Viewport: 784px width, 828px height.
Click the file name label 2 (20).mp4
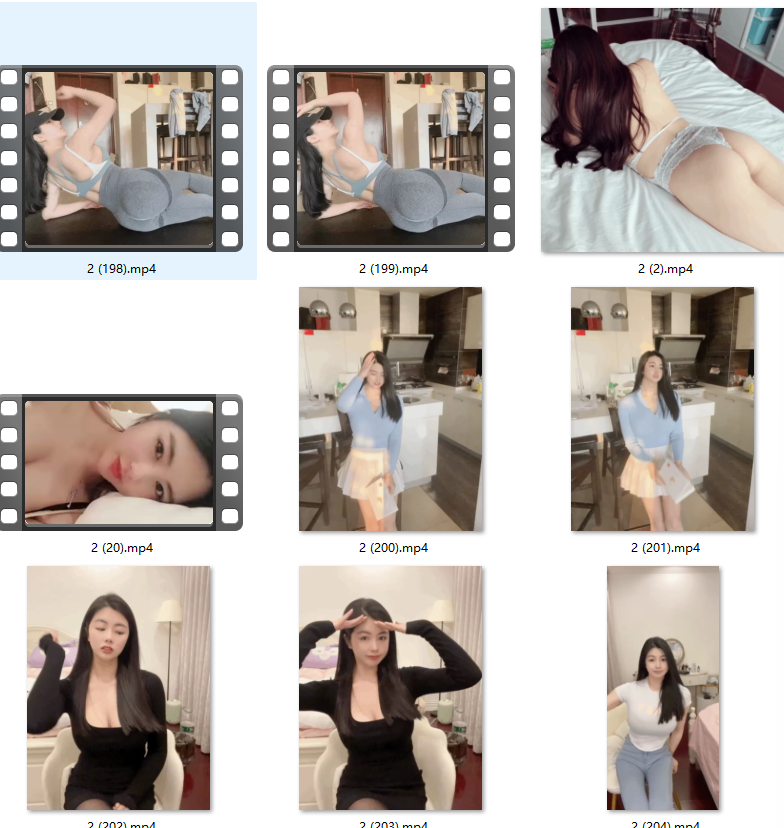point(121,548)
